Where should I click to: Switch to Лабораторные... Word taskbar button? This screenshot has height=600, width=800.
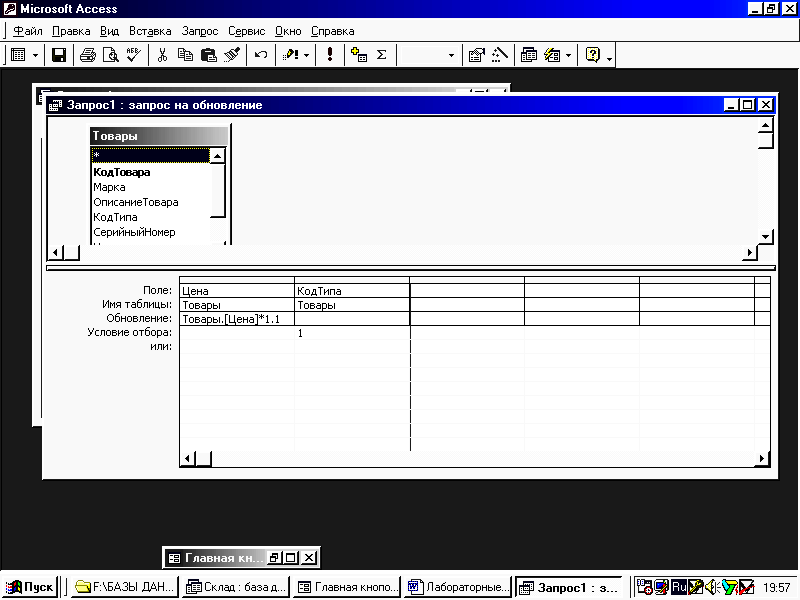pos(458,587)
